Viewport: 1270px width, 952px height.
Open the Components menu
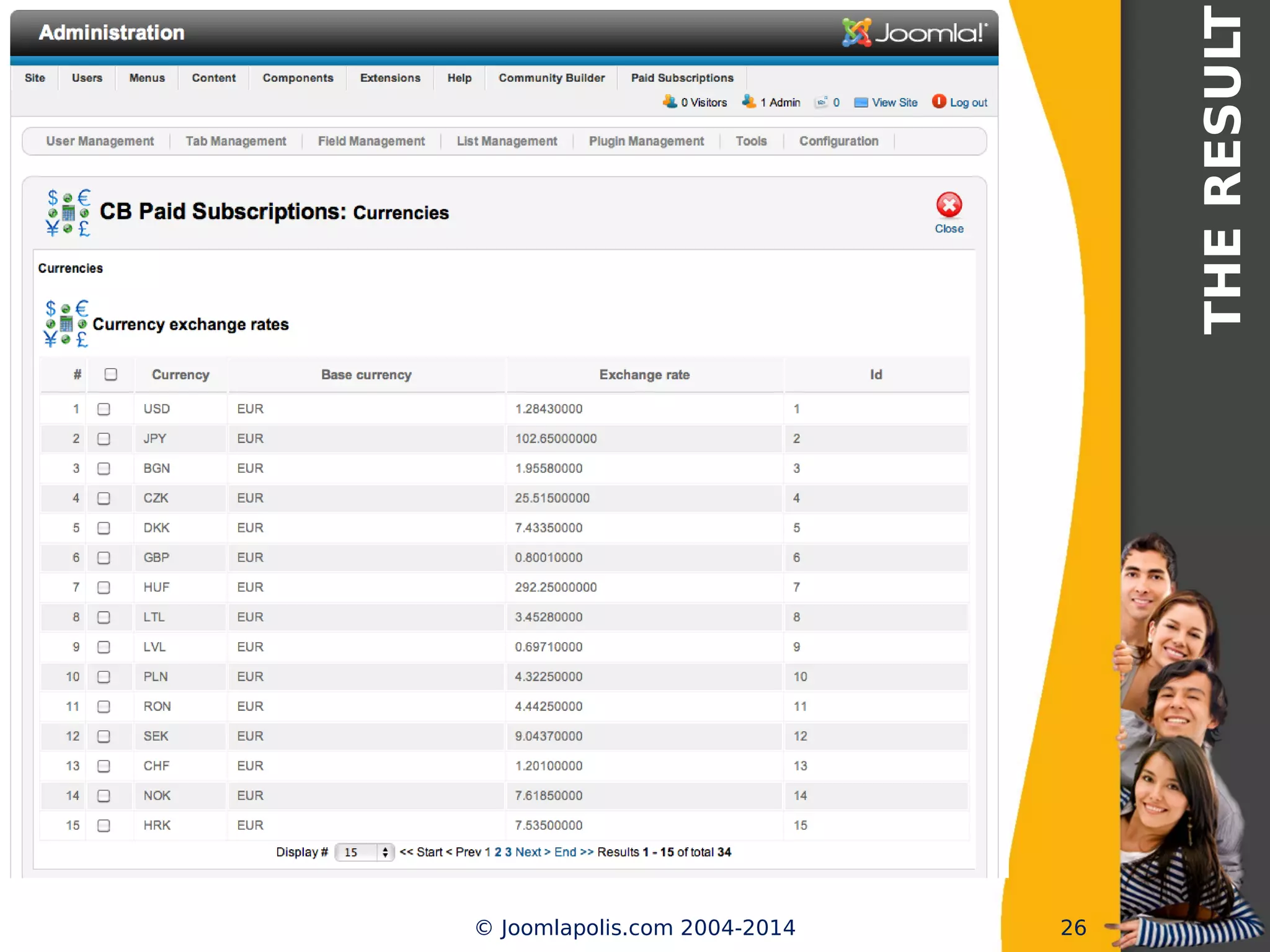coord(298,78)
